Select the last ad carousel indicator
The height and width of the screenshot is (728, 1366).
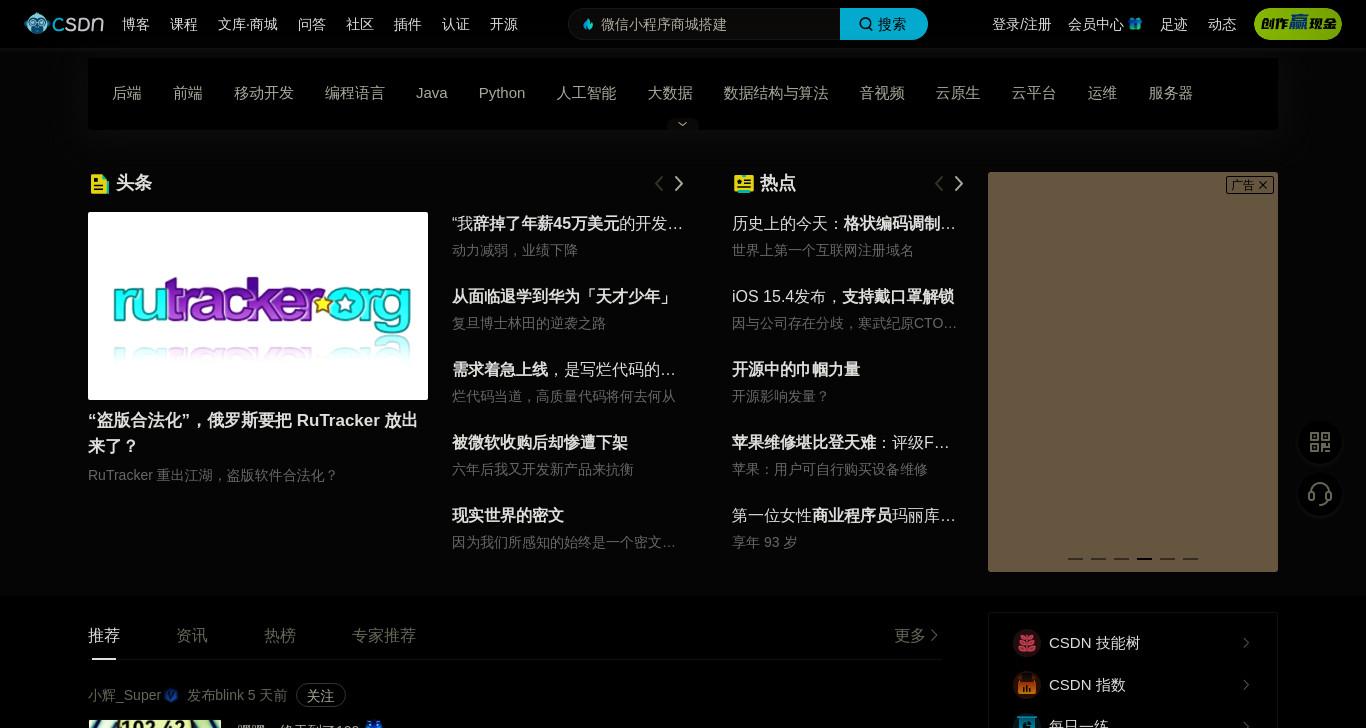point(1190,559)
